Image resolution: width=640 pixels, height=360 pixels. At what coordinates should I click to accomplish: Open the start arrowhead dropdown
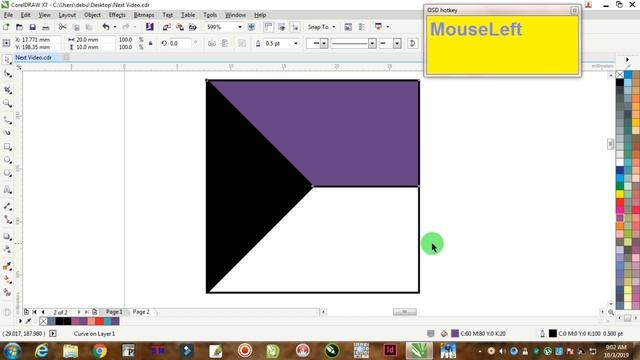point(324,43)
